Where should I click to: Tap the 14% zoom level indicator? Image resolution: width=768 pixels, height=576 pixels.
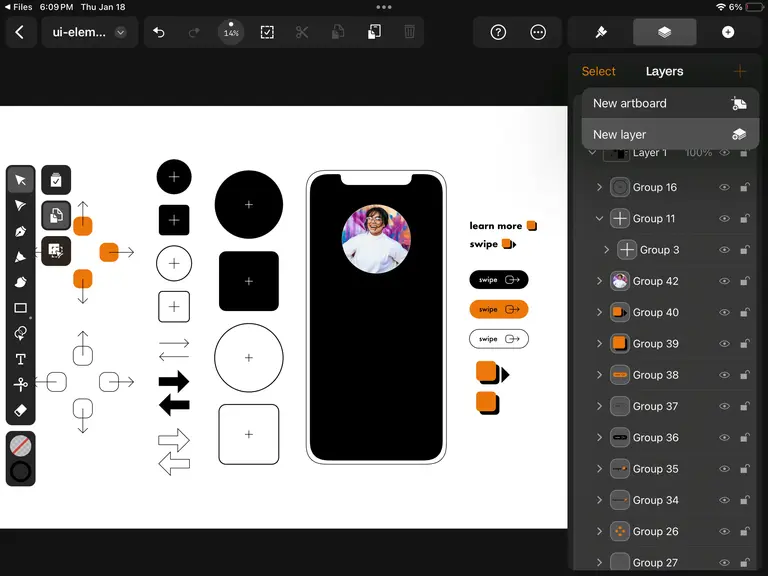(231, 32)
